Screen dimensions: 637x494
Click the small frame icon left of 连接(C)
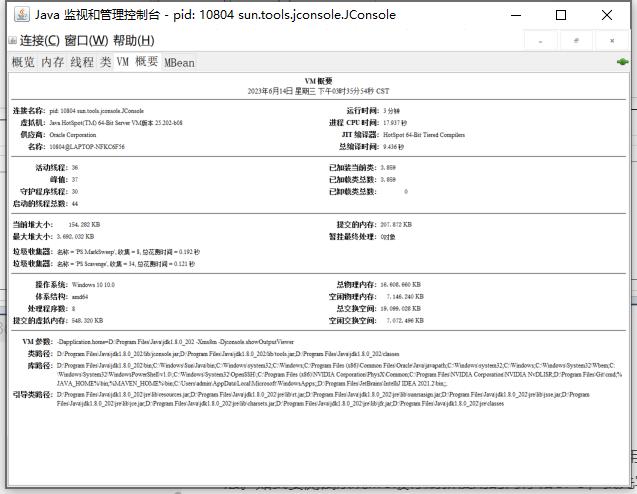tap(13, 40)
